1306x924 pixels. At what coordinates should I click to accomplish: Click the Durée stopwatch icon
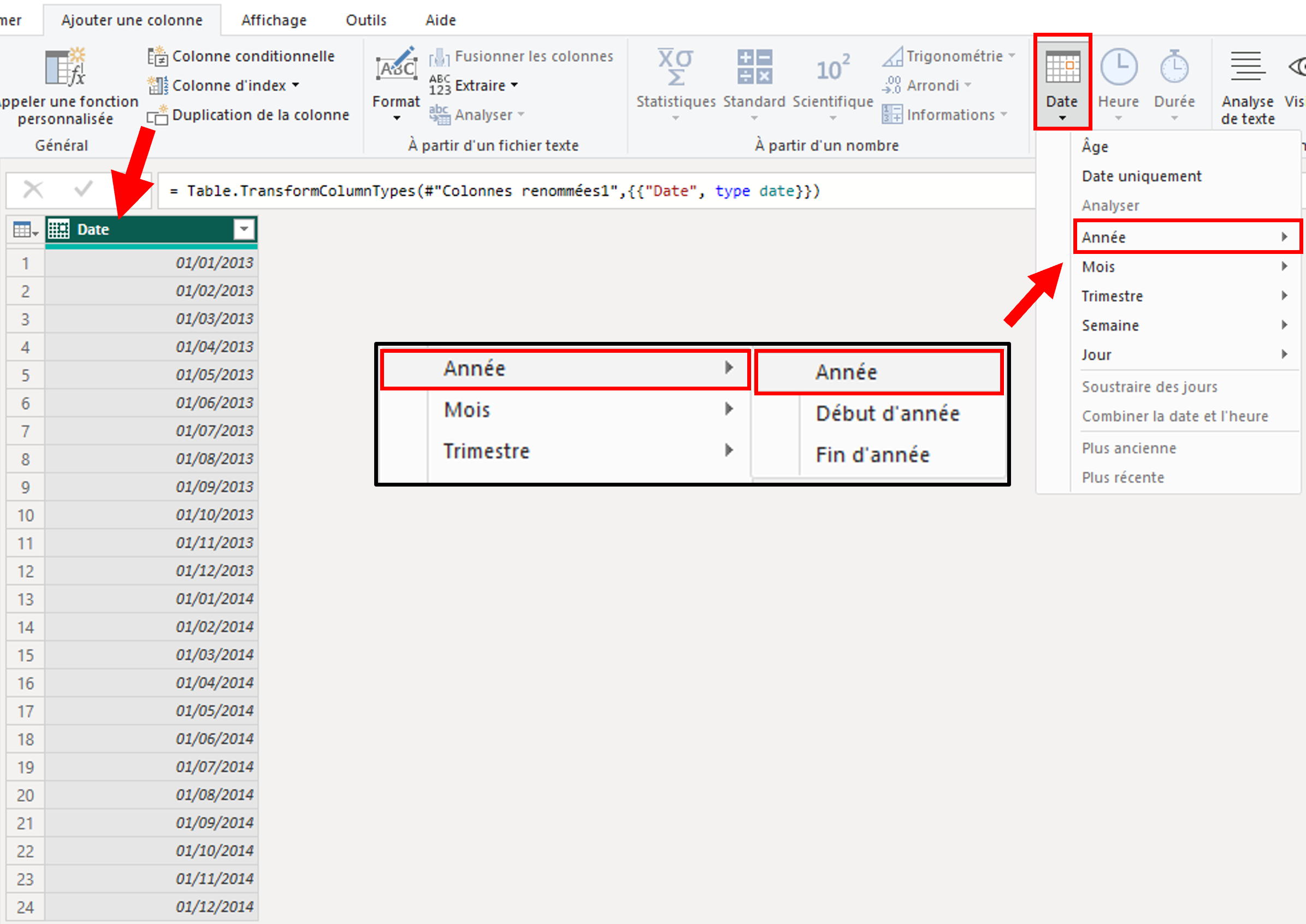tap(1173, 68)
